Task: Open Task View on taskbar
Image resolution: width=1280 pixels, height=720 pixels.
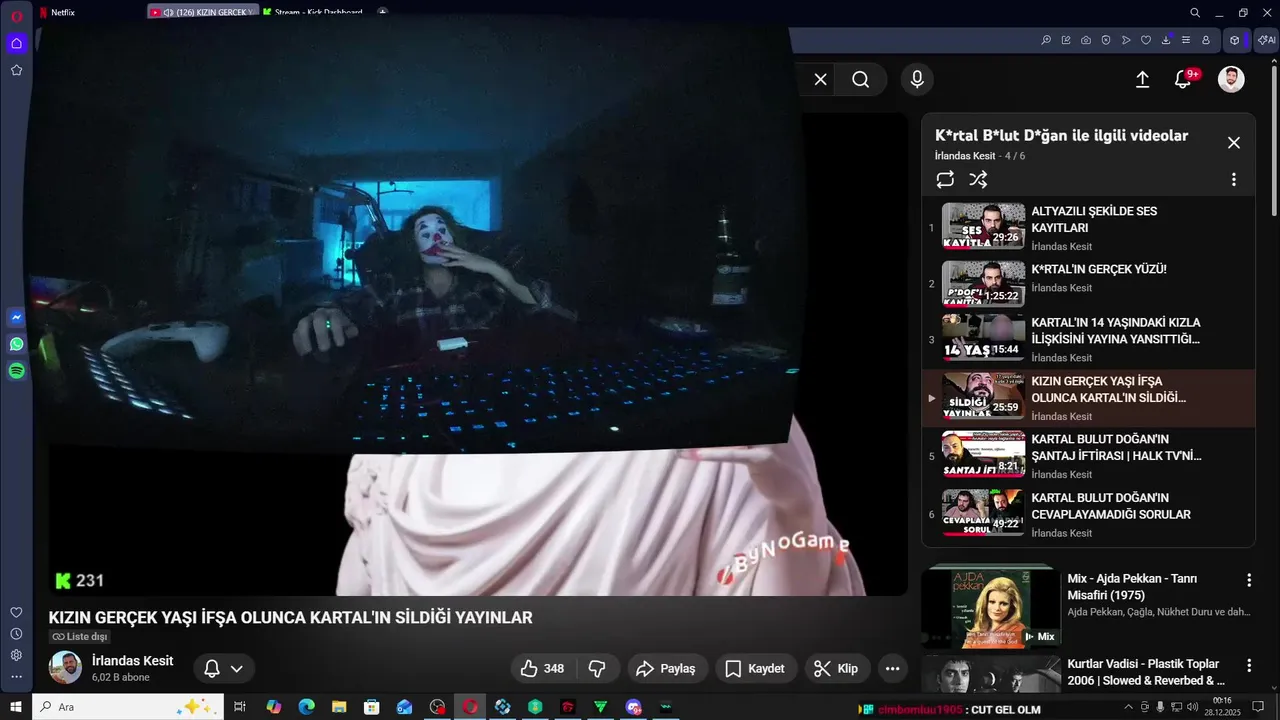Action: coord(240,707)
